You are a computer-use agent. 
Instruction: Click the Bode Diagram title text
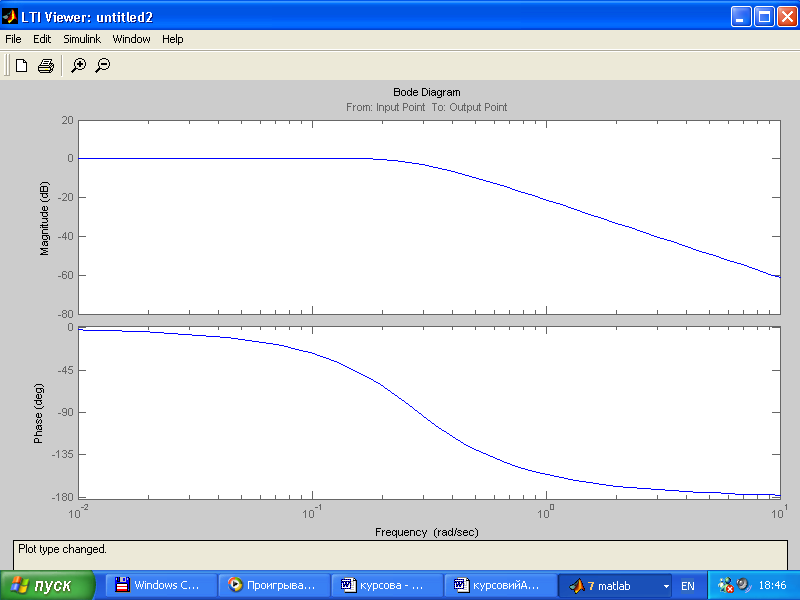[427, 92]
